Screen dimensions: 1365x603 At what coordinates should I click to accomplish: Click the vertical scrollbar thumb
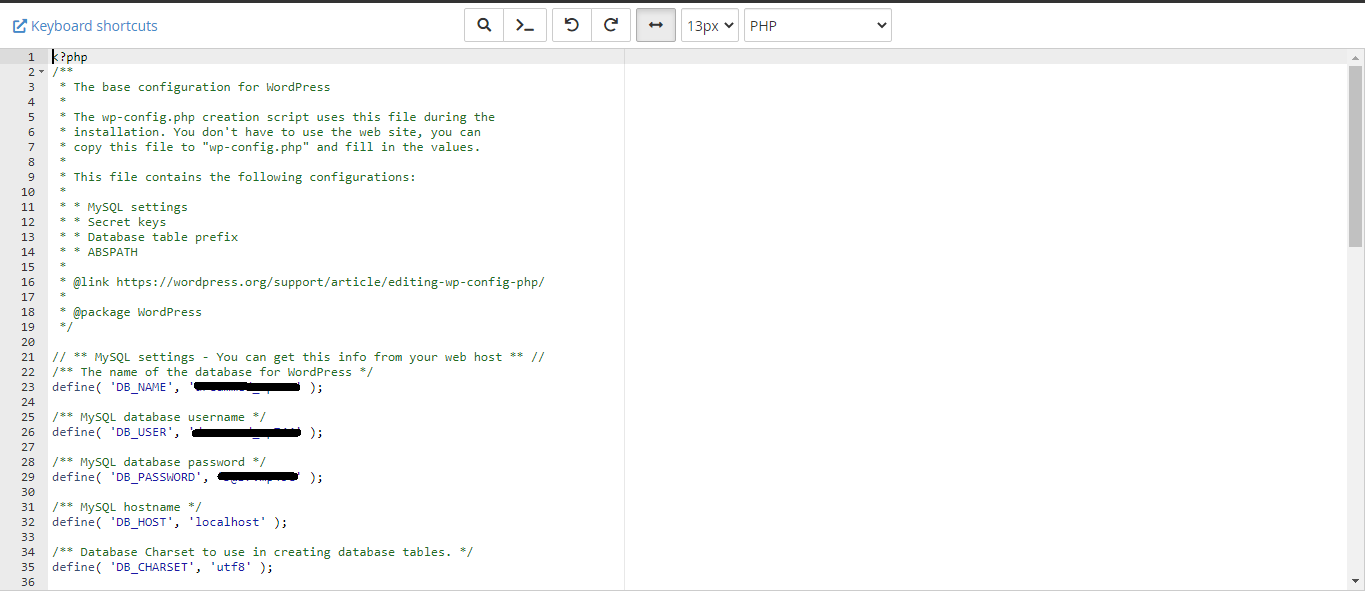click(x=1355, y=155)
